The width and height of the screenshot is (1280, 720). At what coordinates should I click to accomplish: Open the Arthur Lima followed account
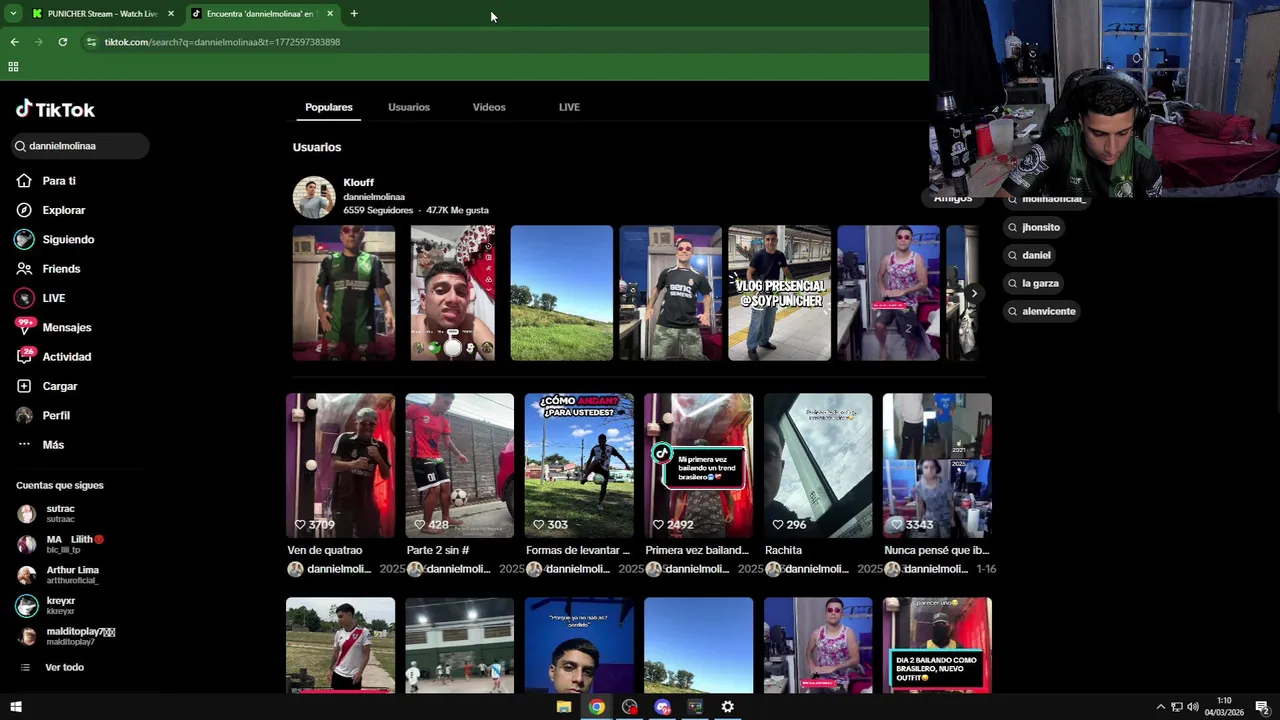pos(72,575)
